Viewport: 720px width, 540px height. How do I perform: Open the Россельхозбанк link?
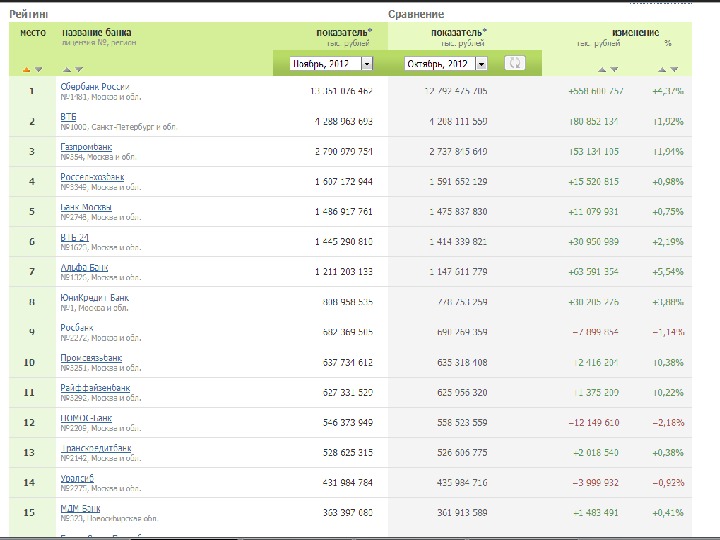click(92, 177)
